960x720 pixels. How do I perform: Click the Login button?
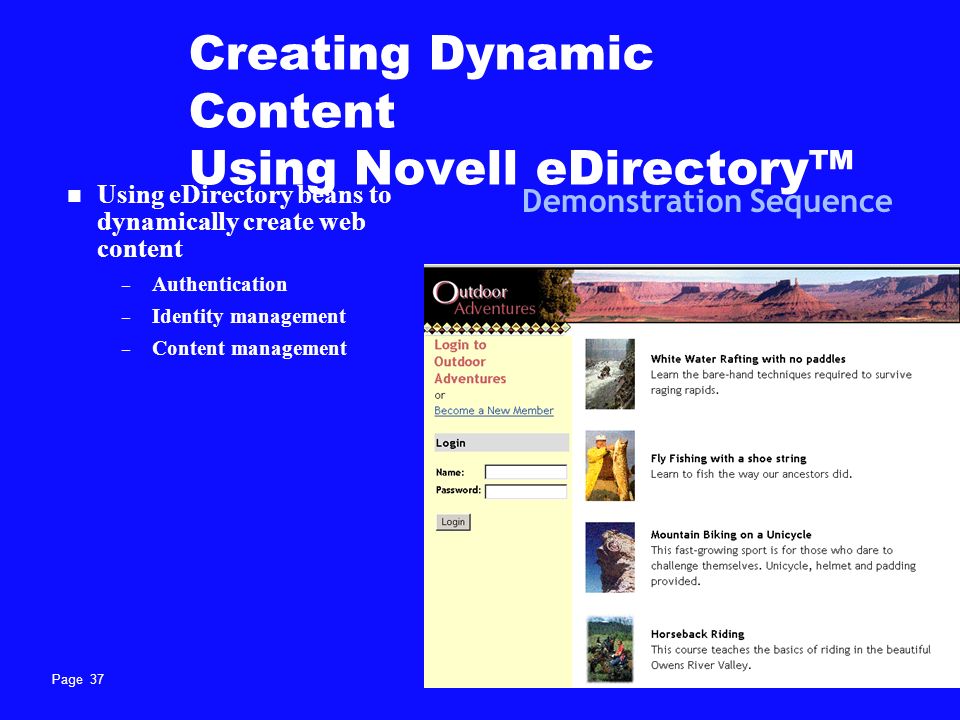coord(453,522)
